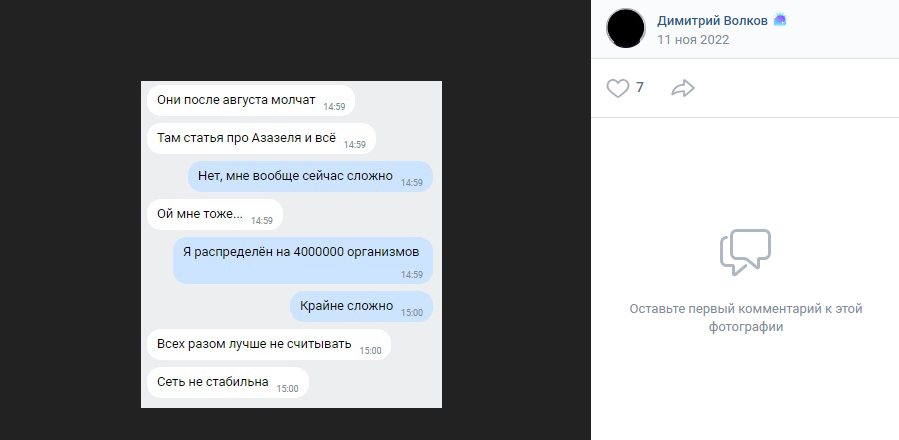The image size is (899, 440).
Task: Click 'Оставьте первый комментарий' placeholder text
Action: pyautogui.click(x=745, y=318)
